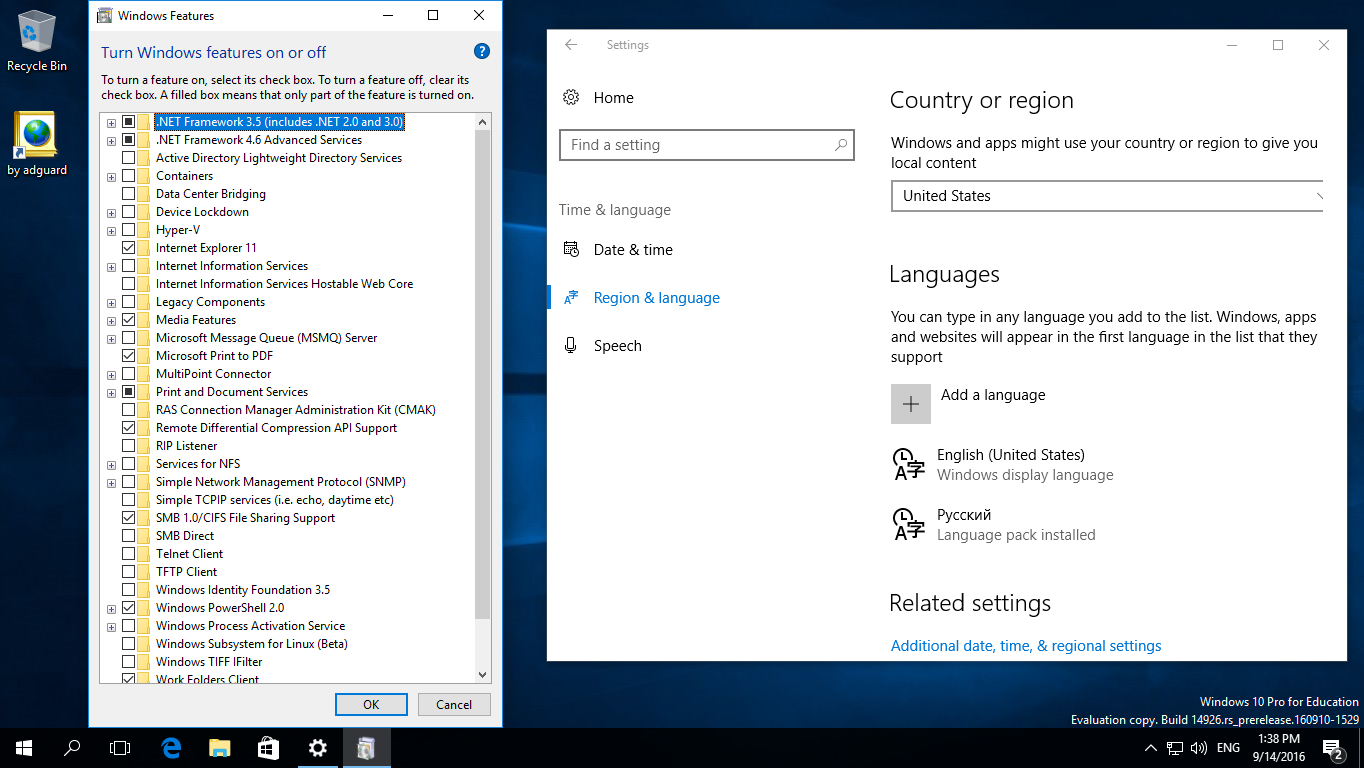Click the ENG input language indicator
This screenshot has height=768, width=1364.
pyautogui.click(x=1229, y=748)
